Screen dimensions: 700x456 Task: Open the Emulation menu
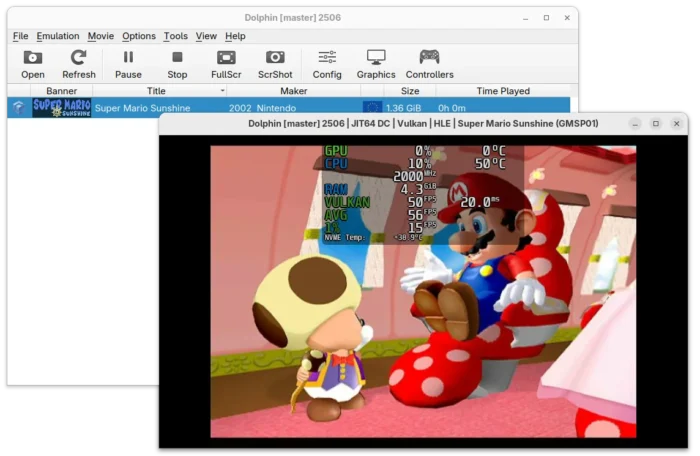pos(58,36)
